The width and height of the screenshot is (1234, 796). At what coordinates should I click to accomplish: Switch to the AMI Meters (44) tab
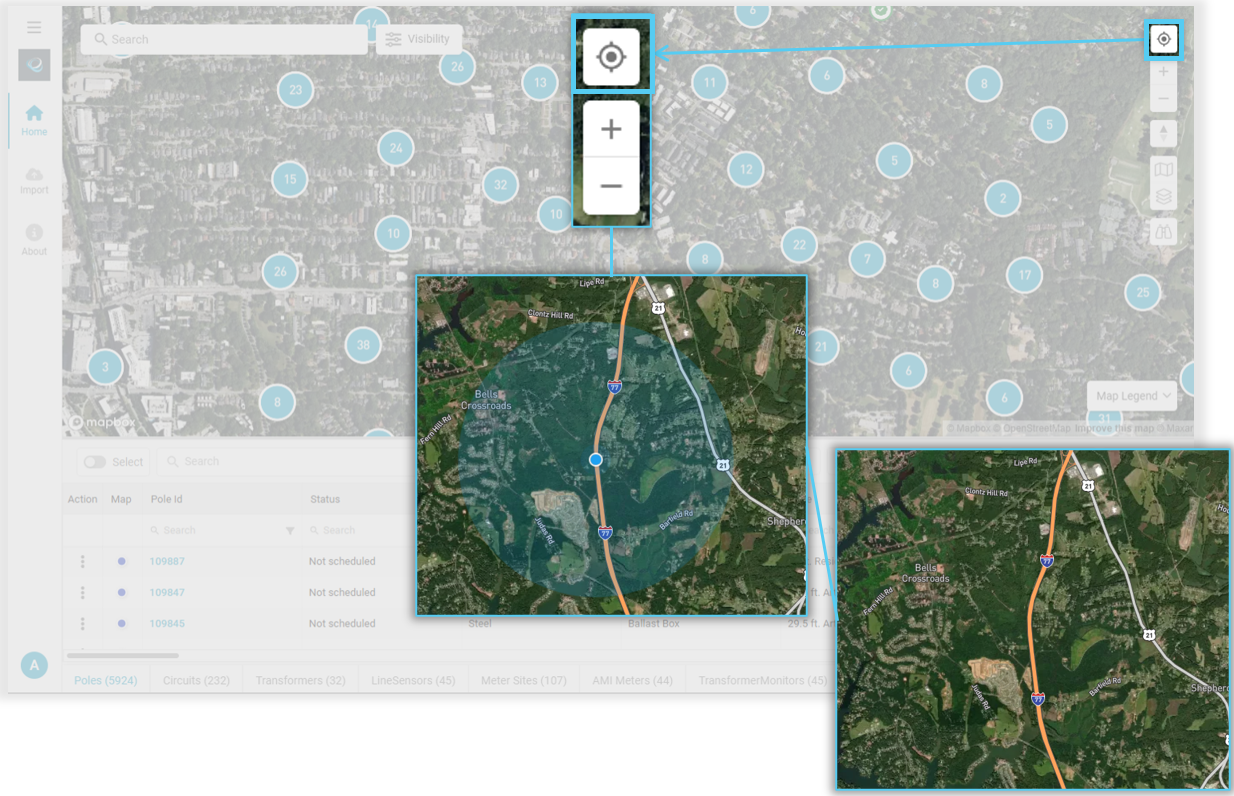point(632,680)
